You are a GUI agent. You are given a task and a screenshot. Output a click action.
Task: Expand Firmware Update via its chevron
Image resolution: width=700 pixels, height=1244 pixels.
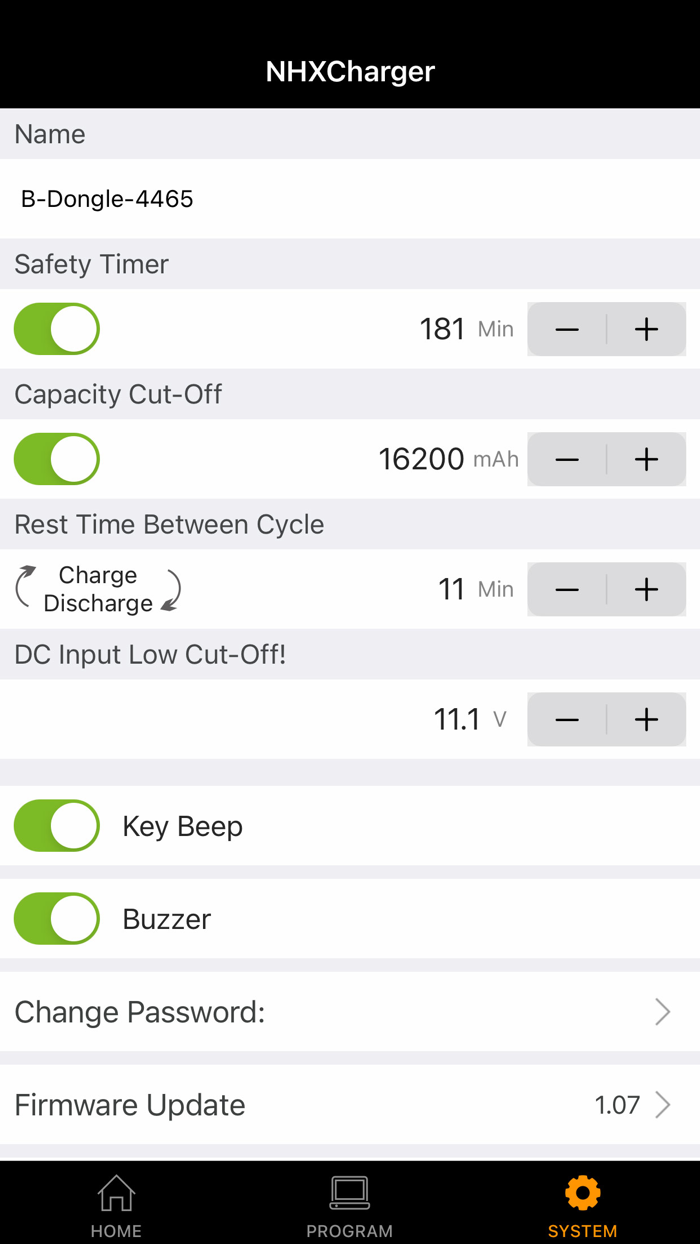(x=663, y=1105)
